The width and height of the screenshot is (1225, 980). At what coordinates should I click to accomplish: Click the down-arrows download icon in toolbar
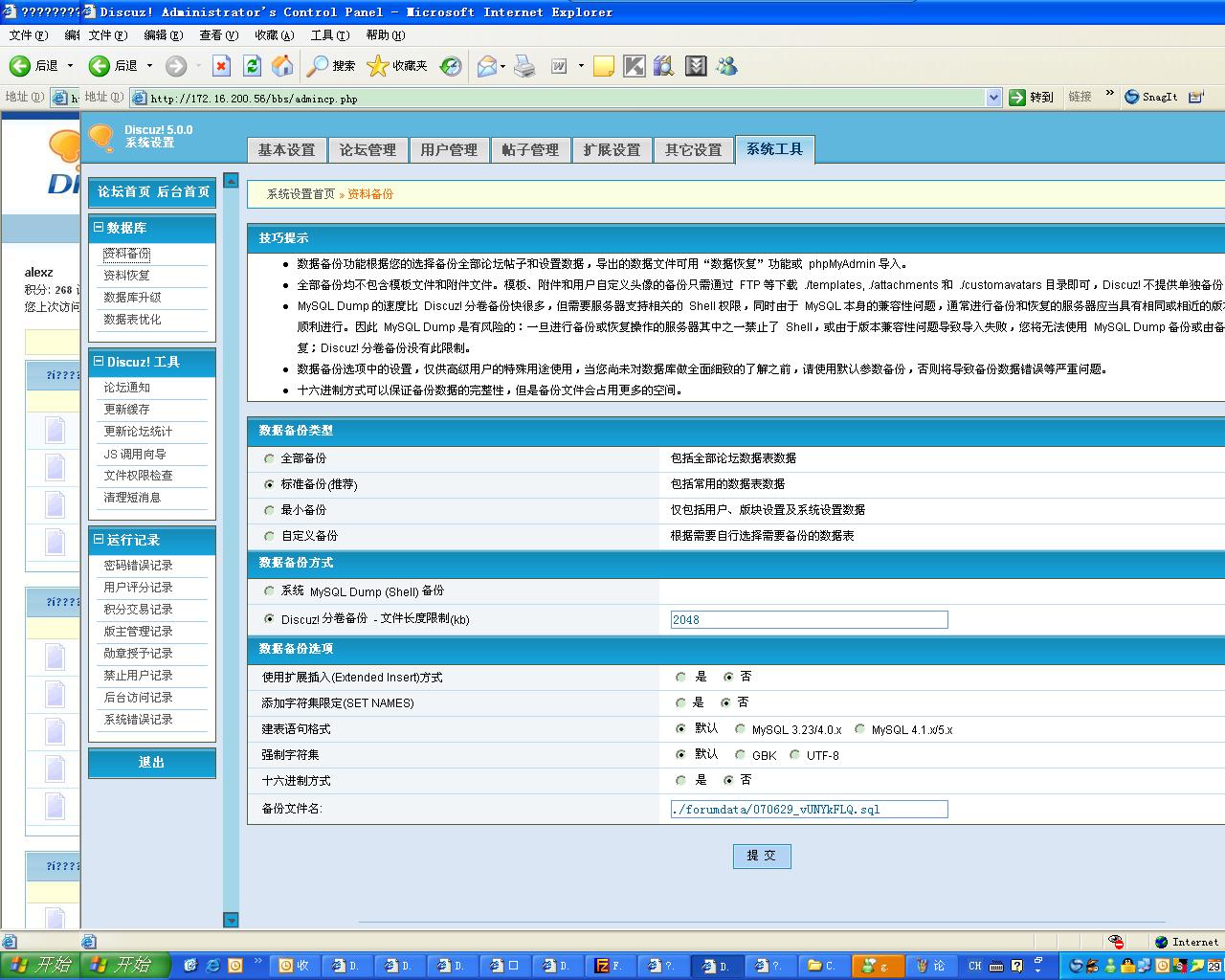696,66
